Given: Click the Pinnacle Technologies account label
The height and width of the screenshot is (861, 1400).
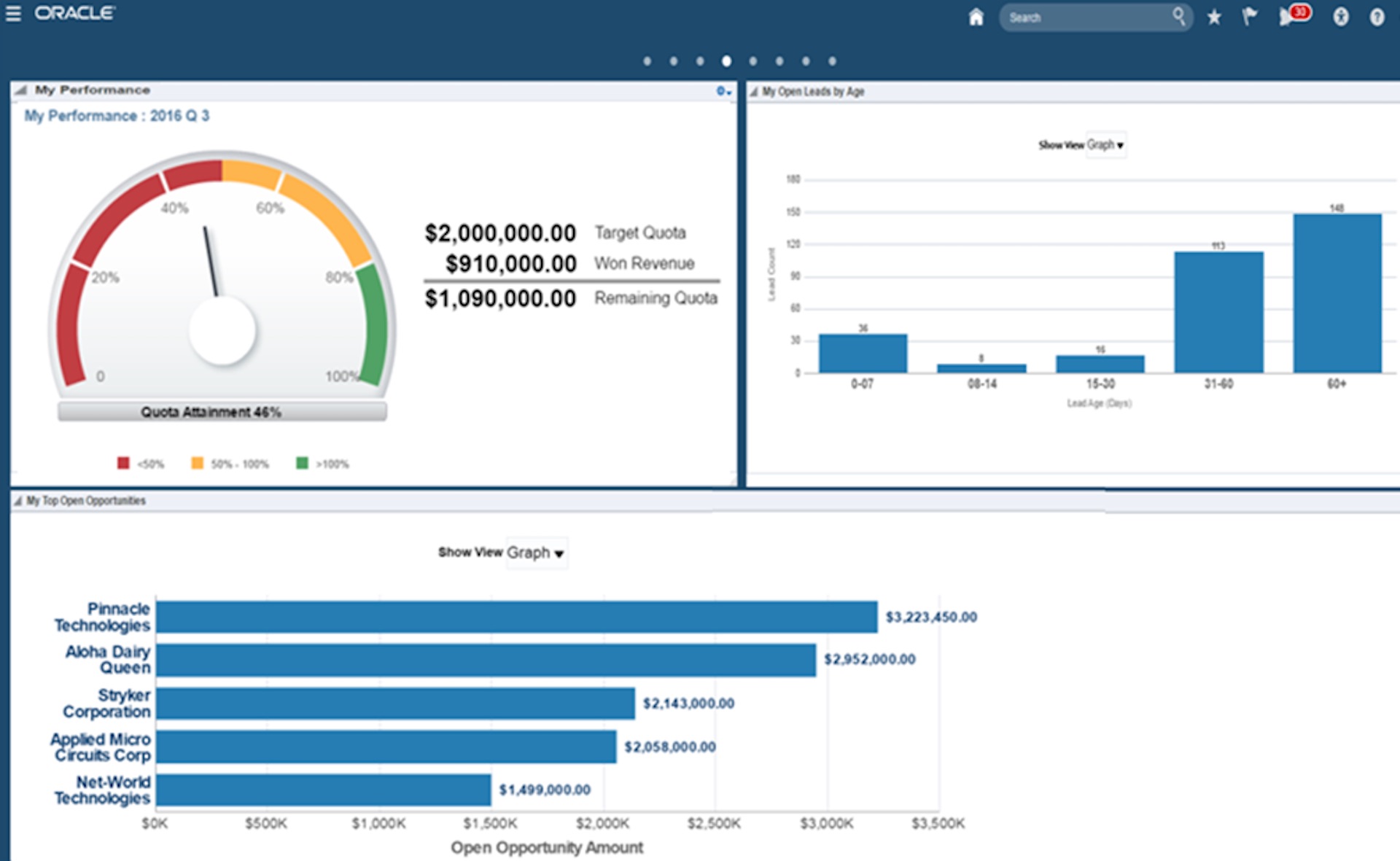Looking at the screenshot, I should (x=102, y=617).
